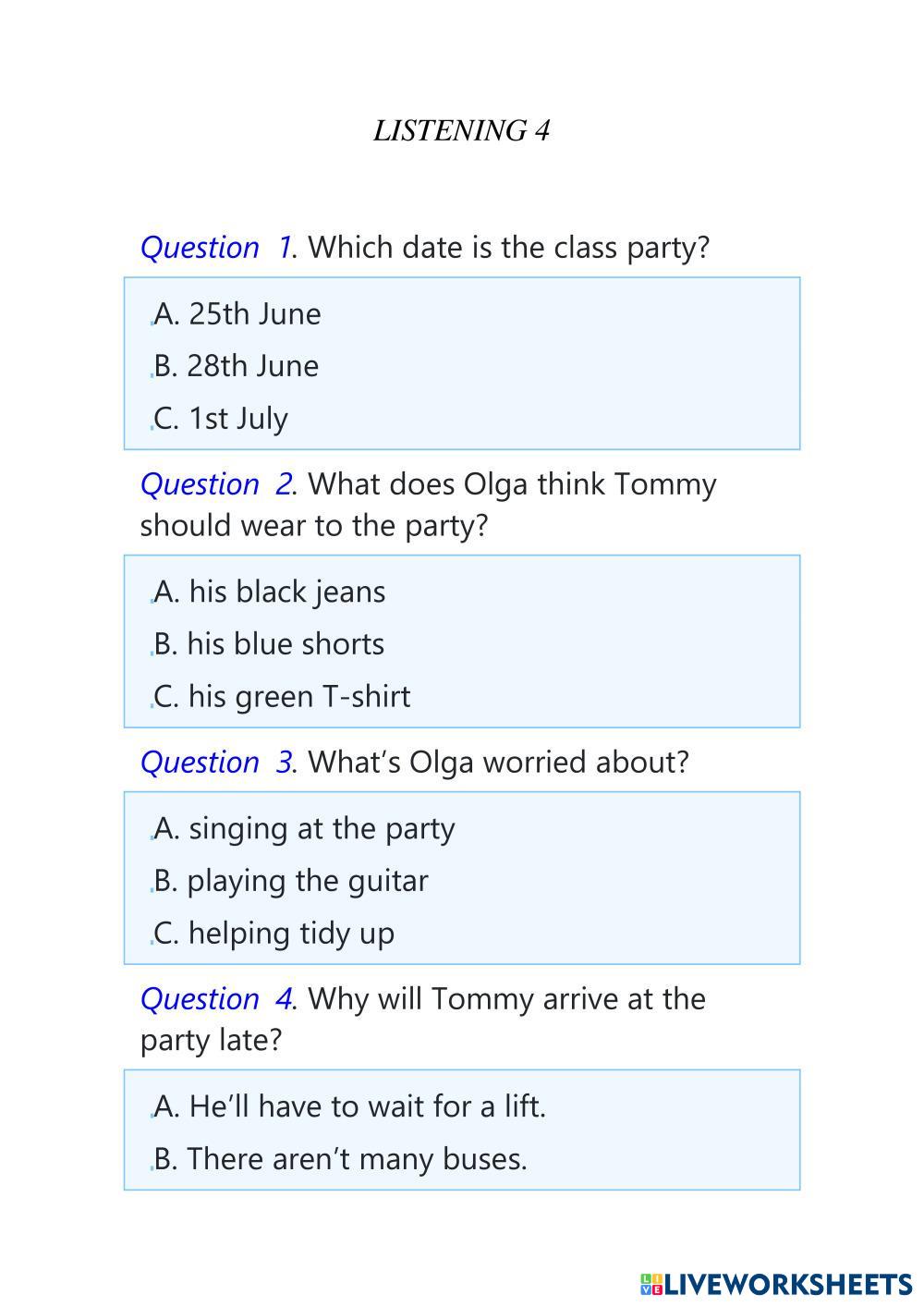Choose B. playing the guitar
This screenshot has height=1307, width=924.
[x=291, y=881]
